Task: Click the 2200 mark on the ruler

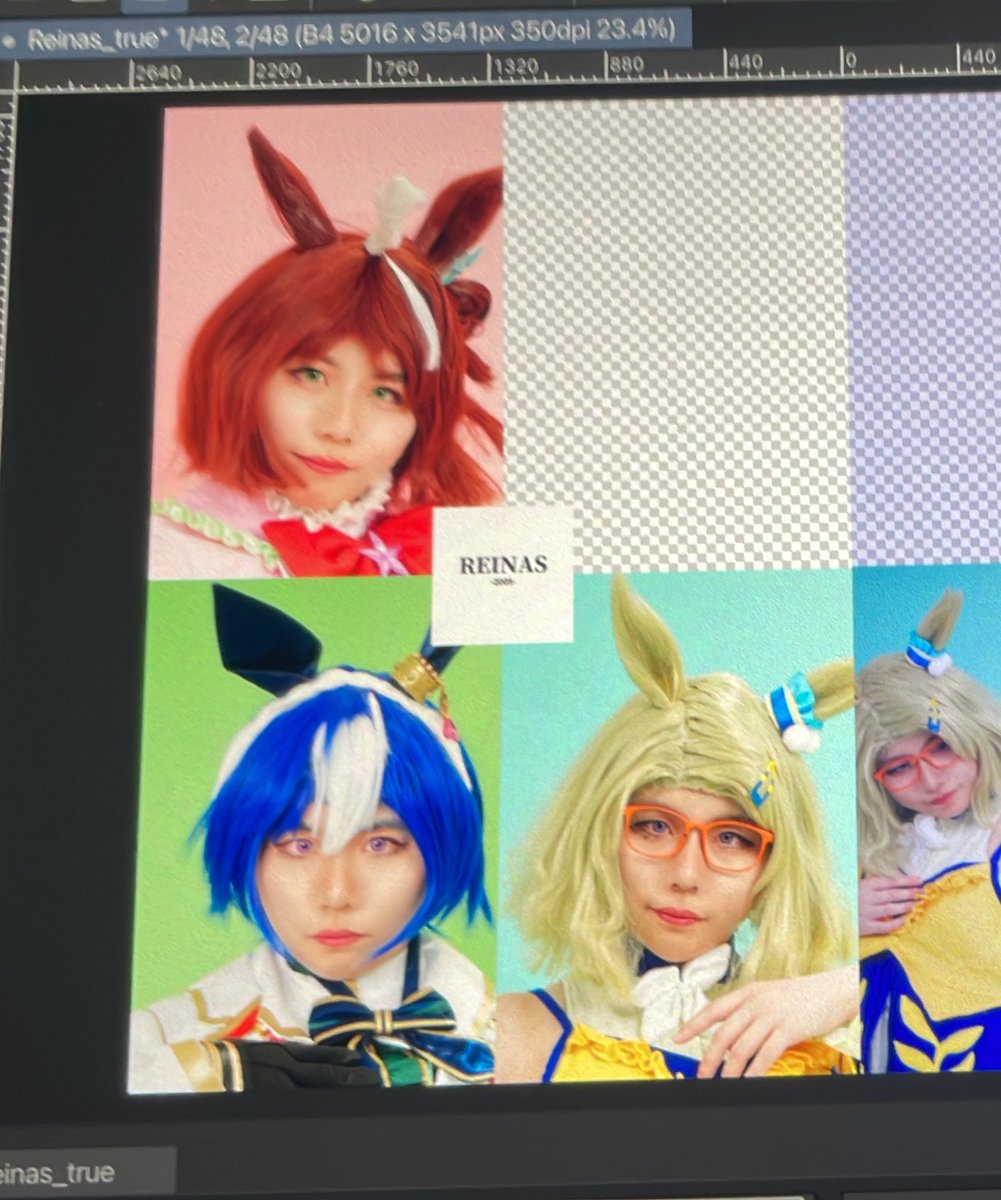Action: tap(278, 70)
